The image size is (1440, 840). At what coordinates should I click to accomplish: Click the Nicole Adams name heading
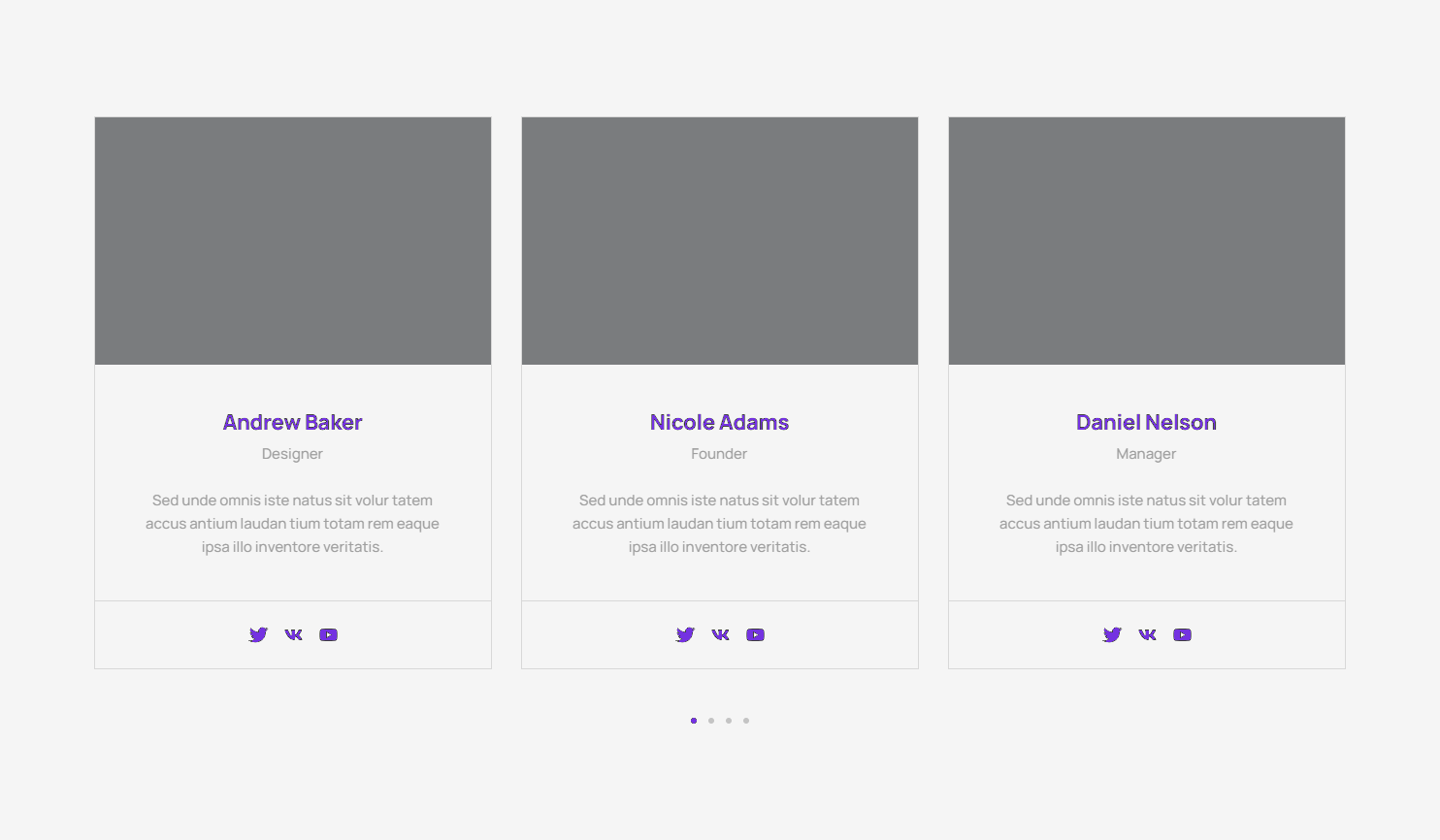pos(719,422)
